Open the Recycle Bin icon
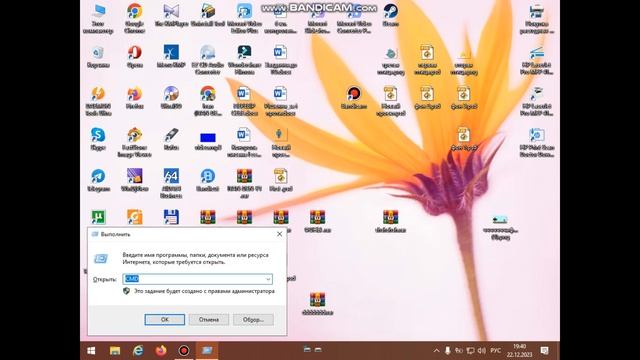The width and height of the screenshot is (640, 360). (x=98, y=53)
